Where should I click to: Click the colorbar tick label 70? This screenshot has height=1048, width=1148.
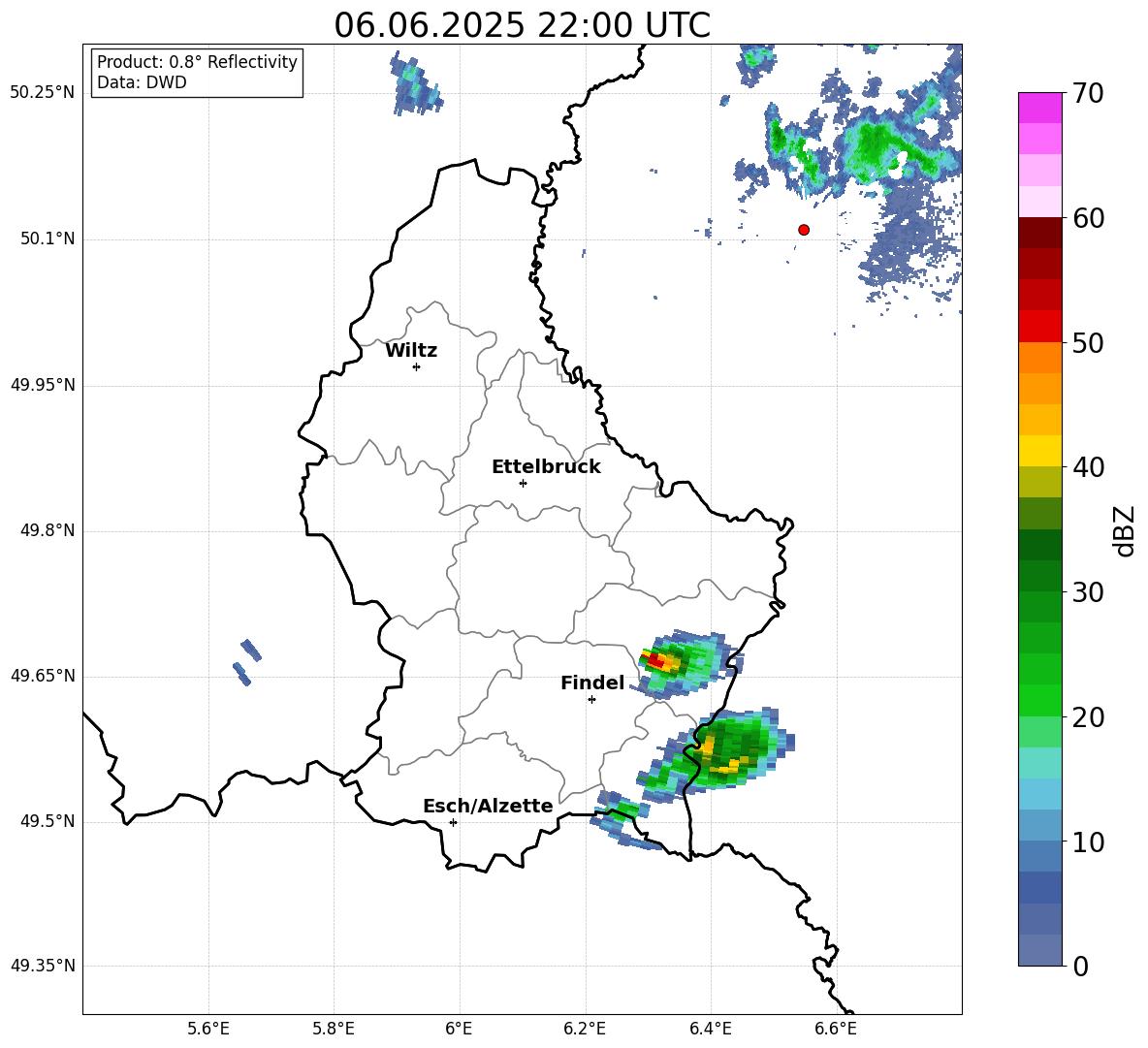(1088, 94)
